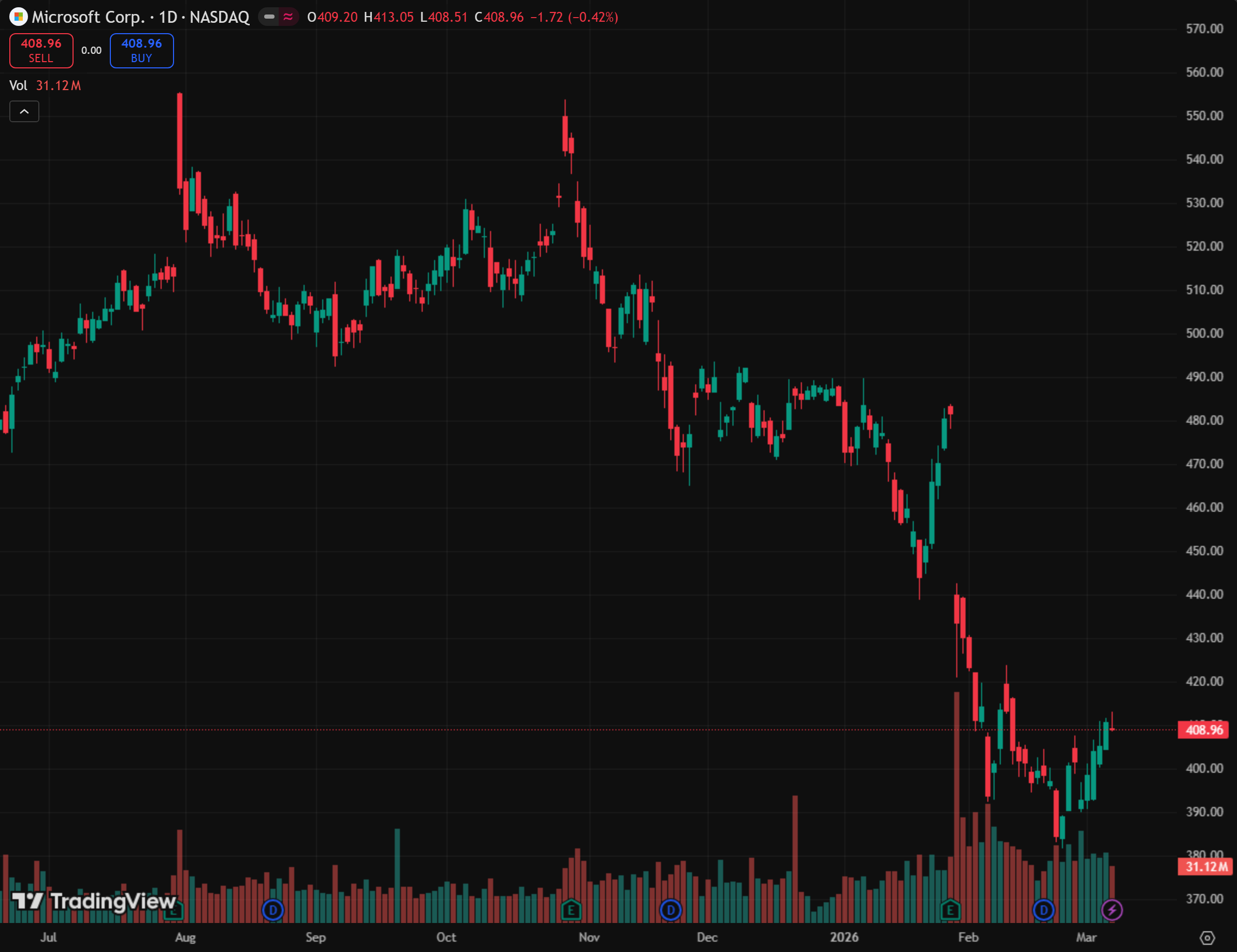Viewport: 1237px width, 952px height.
Task: Open the earnings marker just before Nov
Action: (x=571, y=910)
